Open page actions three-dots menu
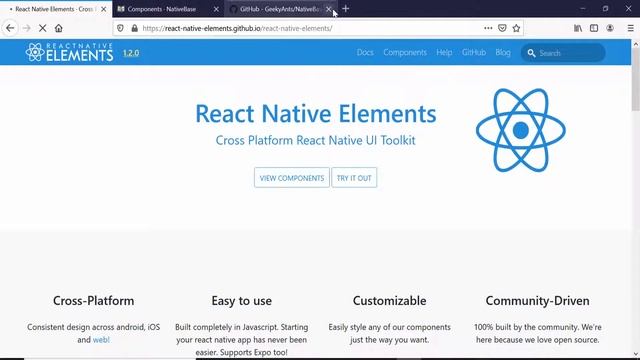640x360 pixels. pyautogui.click(x=488, y=28)
